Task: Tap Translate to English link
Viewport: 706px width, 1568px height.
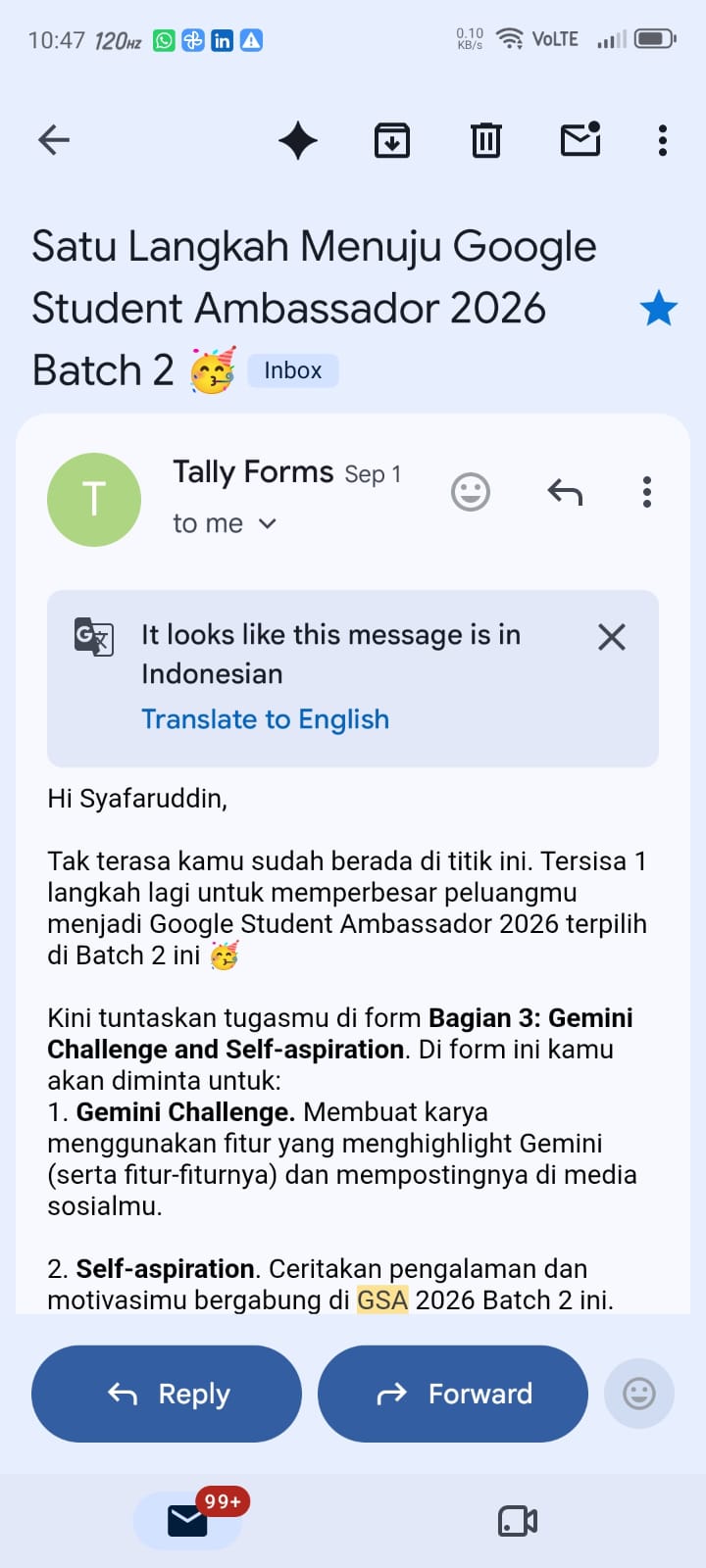Action: point(266,719)
